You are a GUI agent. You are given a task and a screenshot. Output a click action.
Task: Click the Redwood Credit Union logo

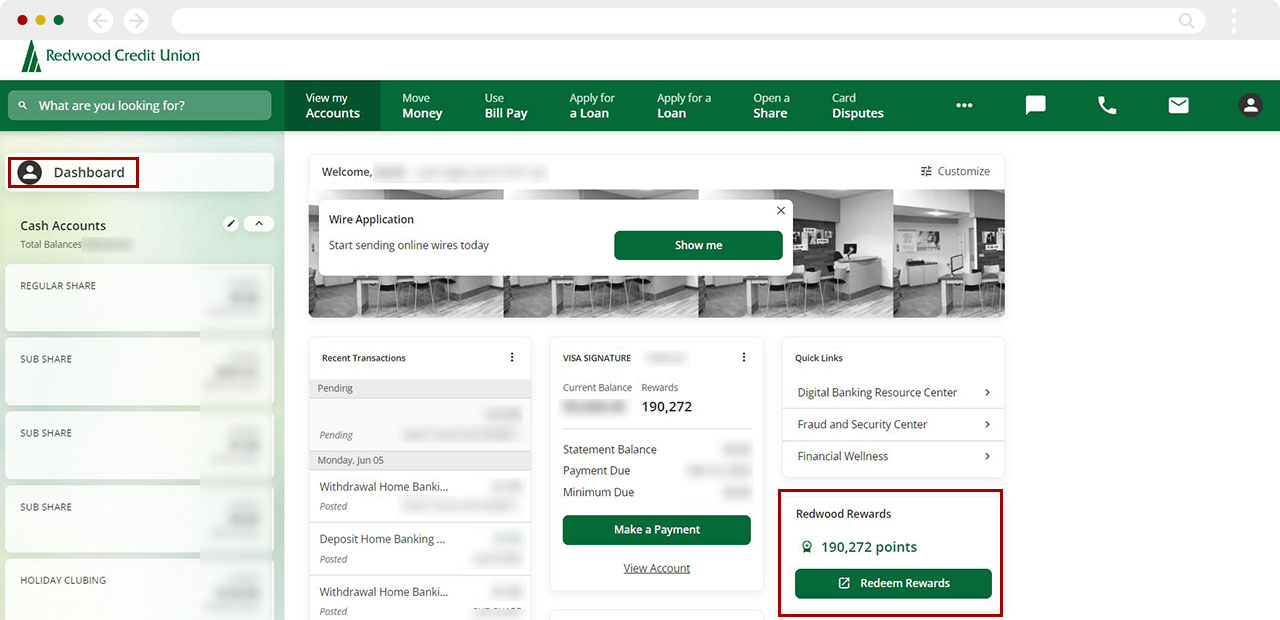pos(110,57)
